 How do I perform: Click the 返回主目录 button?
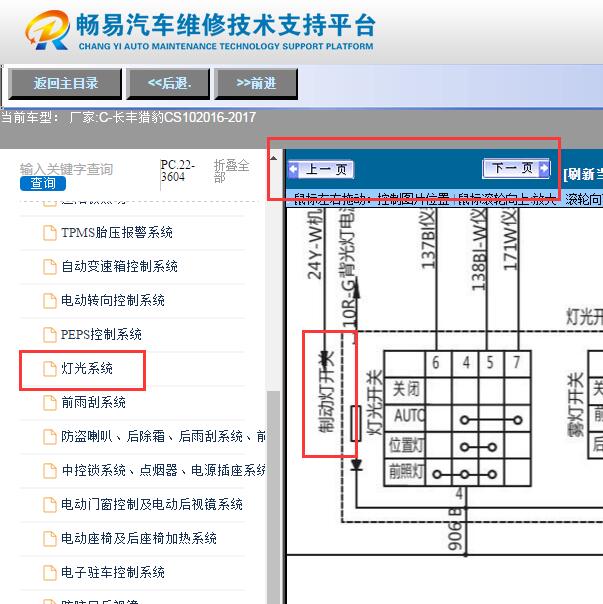[x=65, y=83]
